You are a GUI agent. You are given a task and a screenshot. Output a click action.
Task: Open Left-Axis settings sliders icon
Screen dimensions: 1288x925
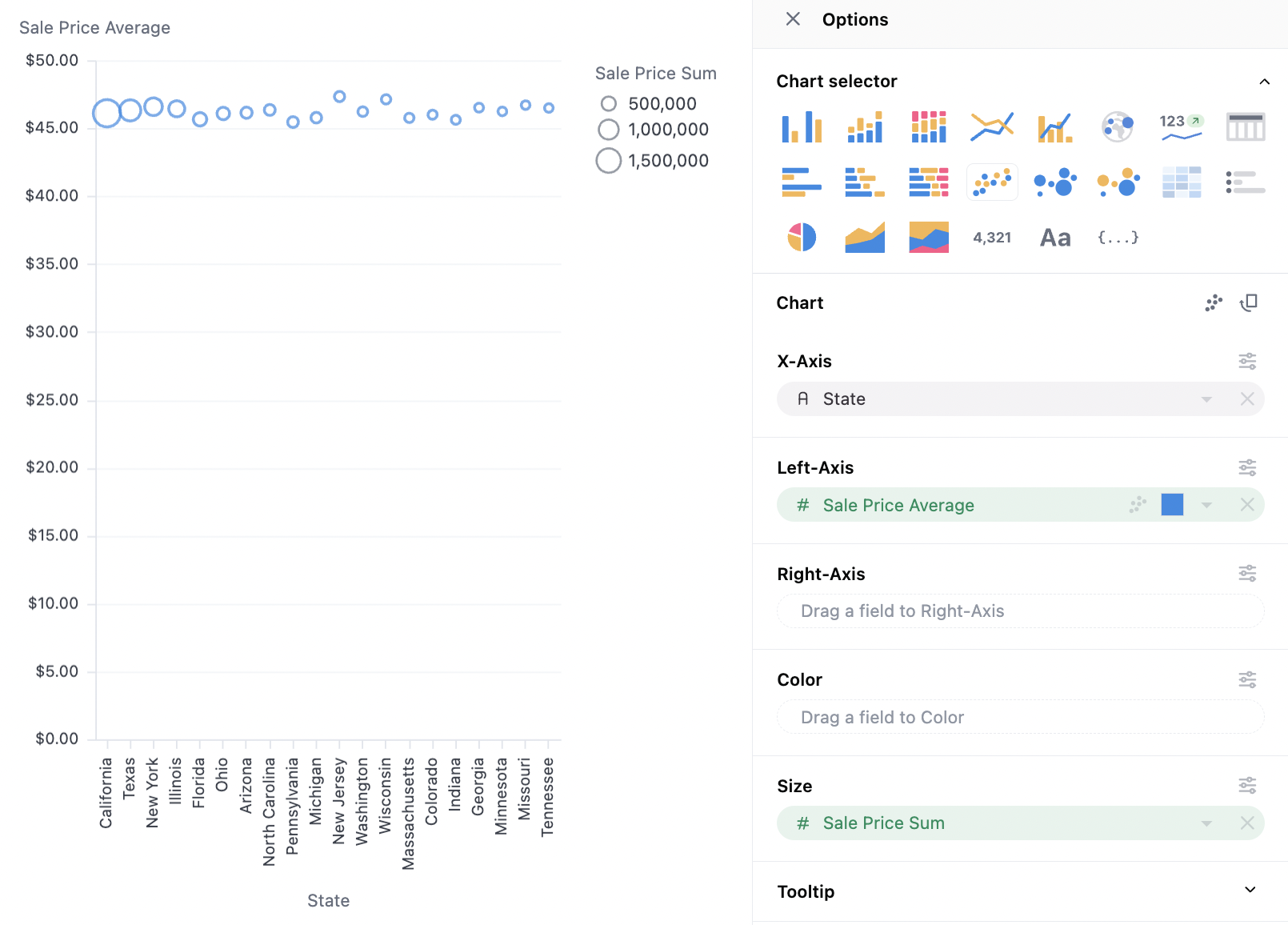click(1247, 468)
